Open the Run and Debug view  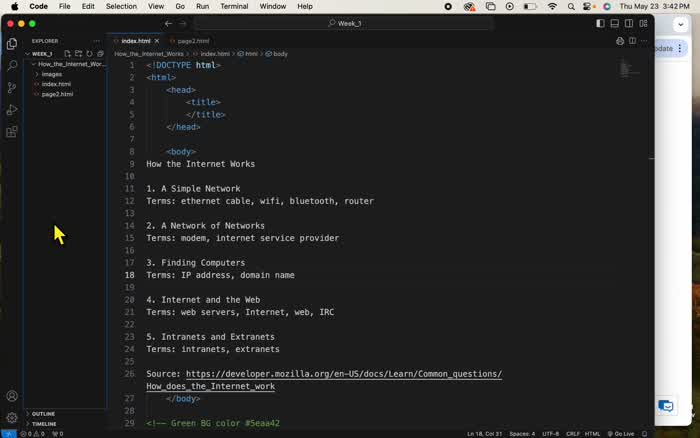(x=12, y=109)
